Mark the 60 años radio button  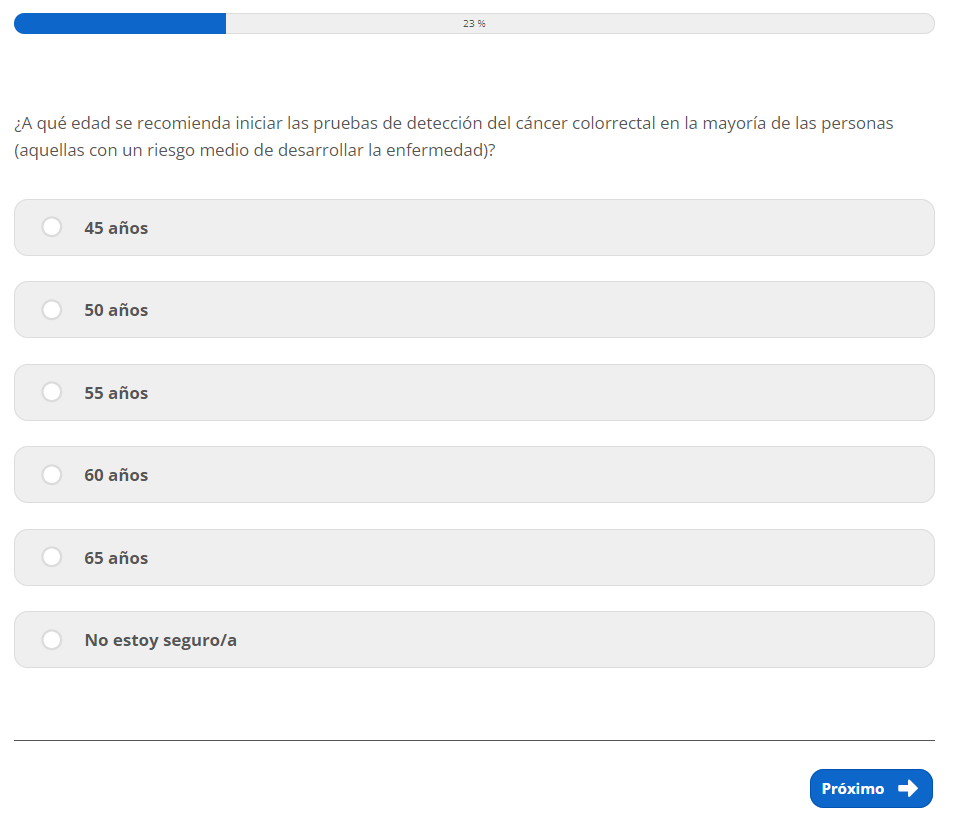(52, 475)
